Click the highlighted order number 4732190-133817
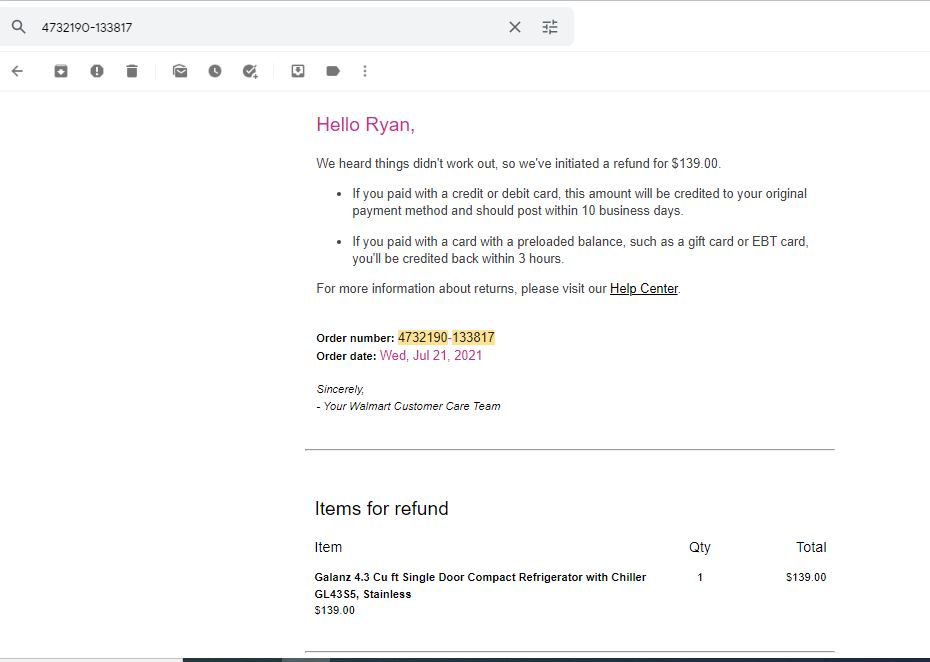The image size is (930, 662). pos(446,338)
